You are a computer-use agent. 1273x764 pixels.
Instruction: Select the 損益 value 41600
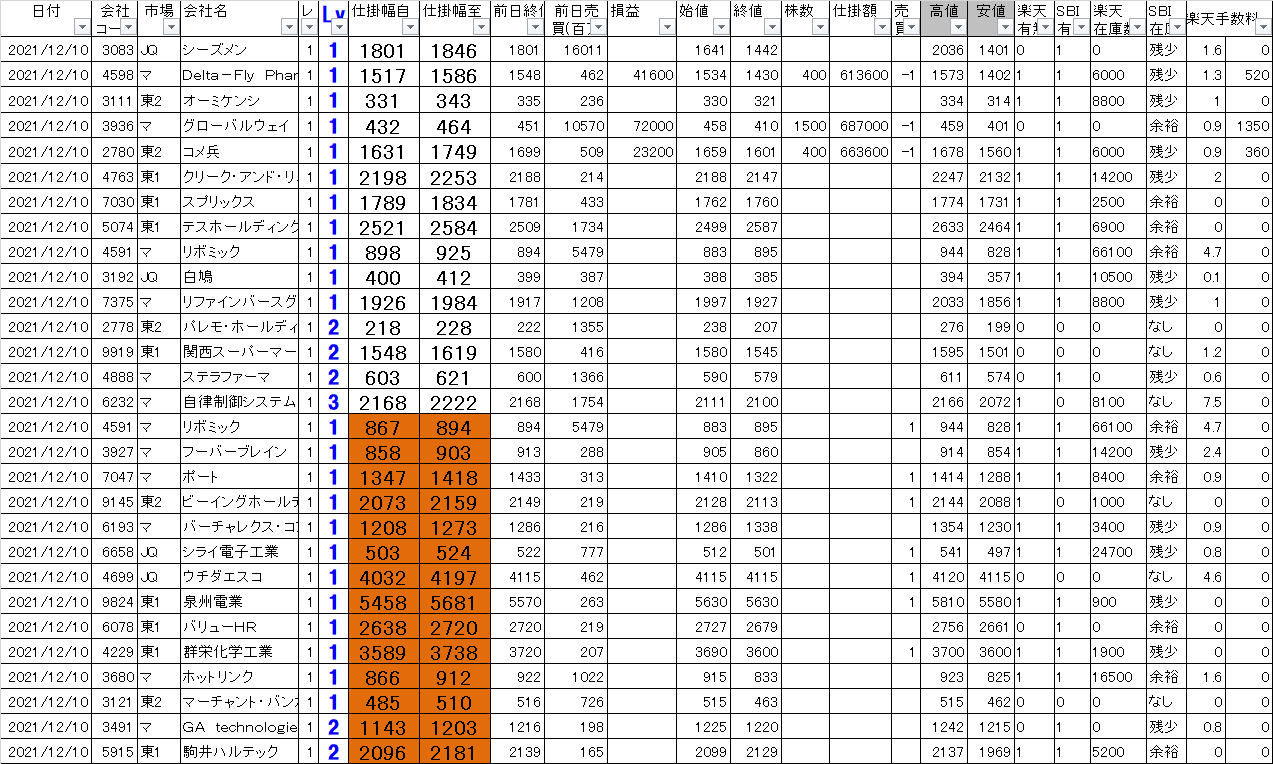[642, 75]
